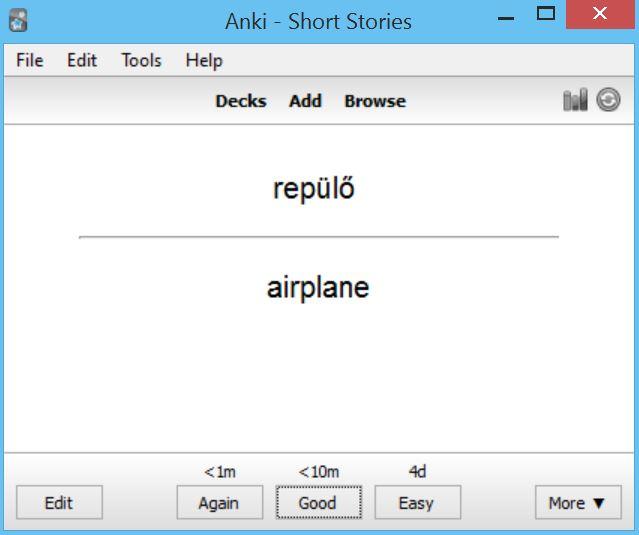Image resolution: width=639 pixels, height=535 pixels.
Task: Go to the Decks screen
Action: [241, 101]
